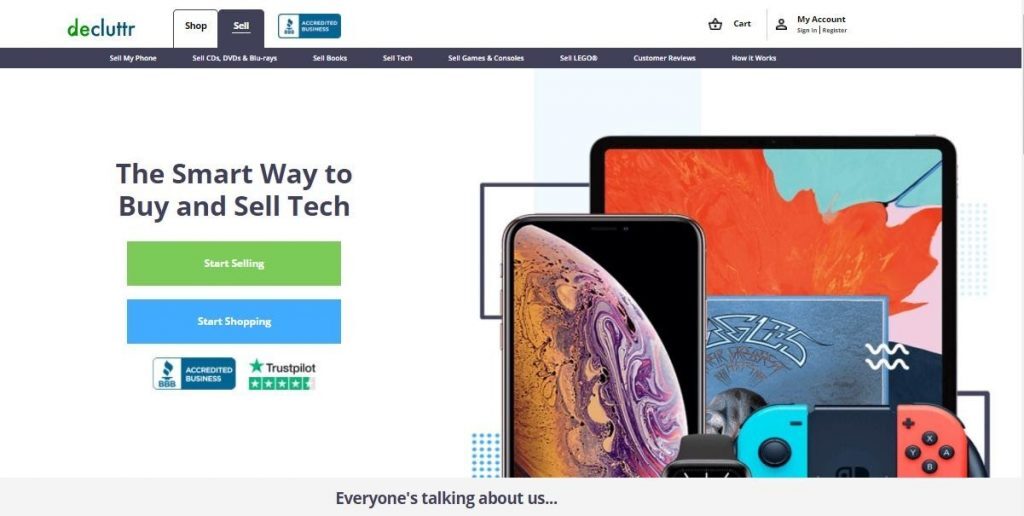Click the Sign In link
The image size is (1024, 516).
click(807, 31)
